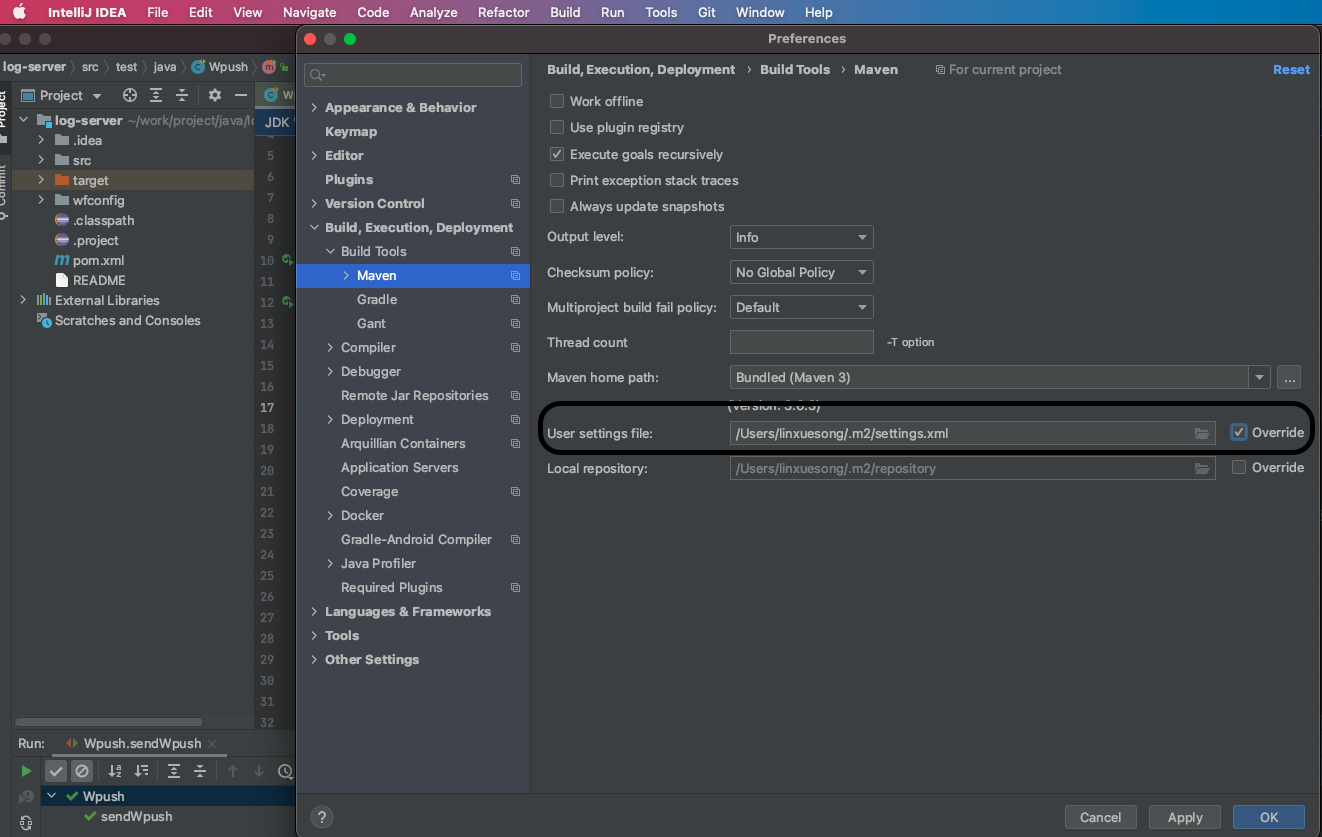Enable Print exception stack traces

(x=557, y=180)
